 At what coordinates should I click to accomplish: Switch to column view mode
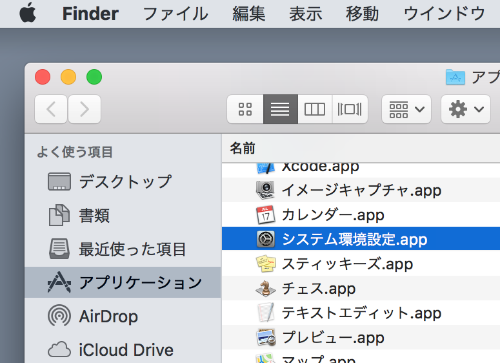[x=315, y=109]
